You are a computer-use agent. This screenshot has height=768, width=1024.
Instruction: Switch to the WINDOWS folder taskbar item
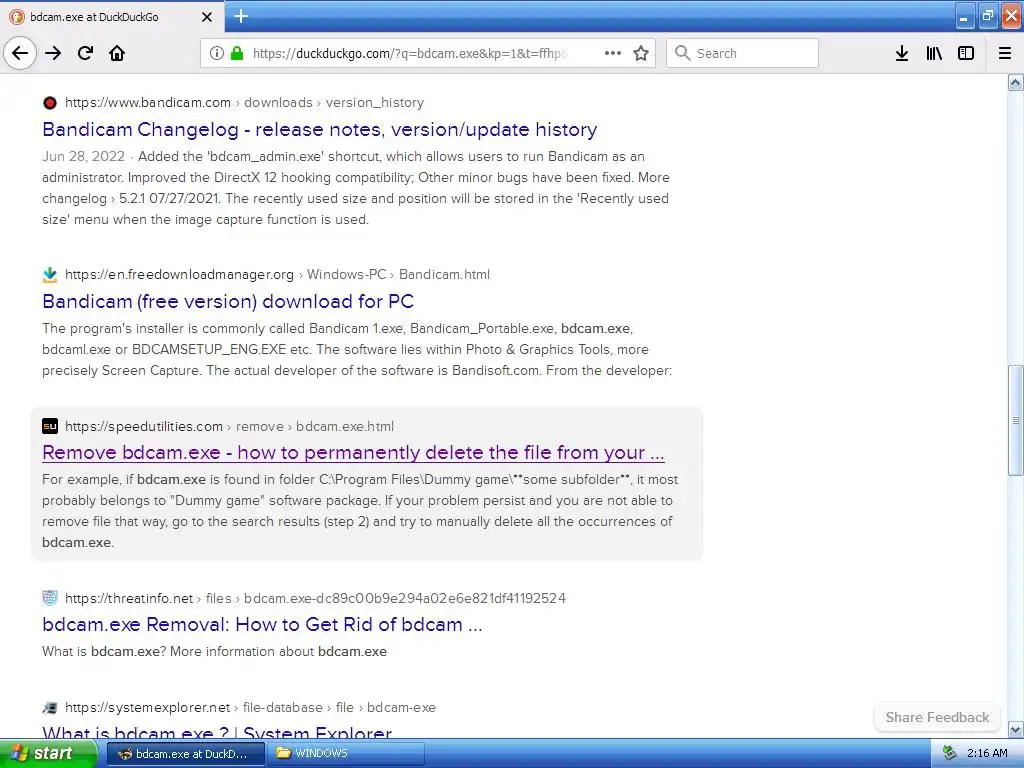click(x=346, y=754)
